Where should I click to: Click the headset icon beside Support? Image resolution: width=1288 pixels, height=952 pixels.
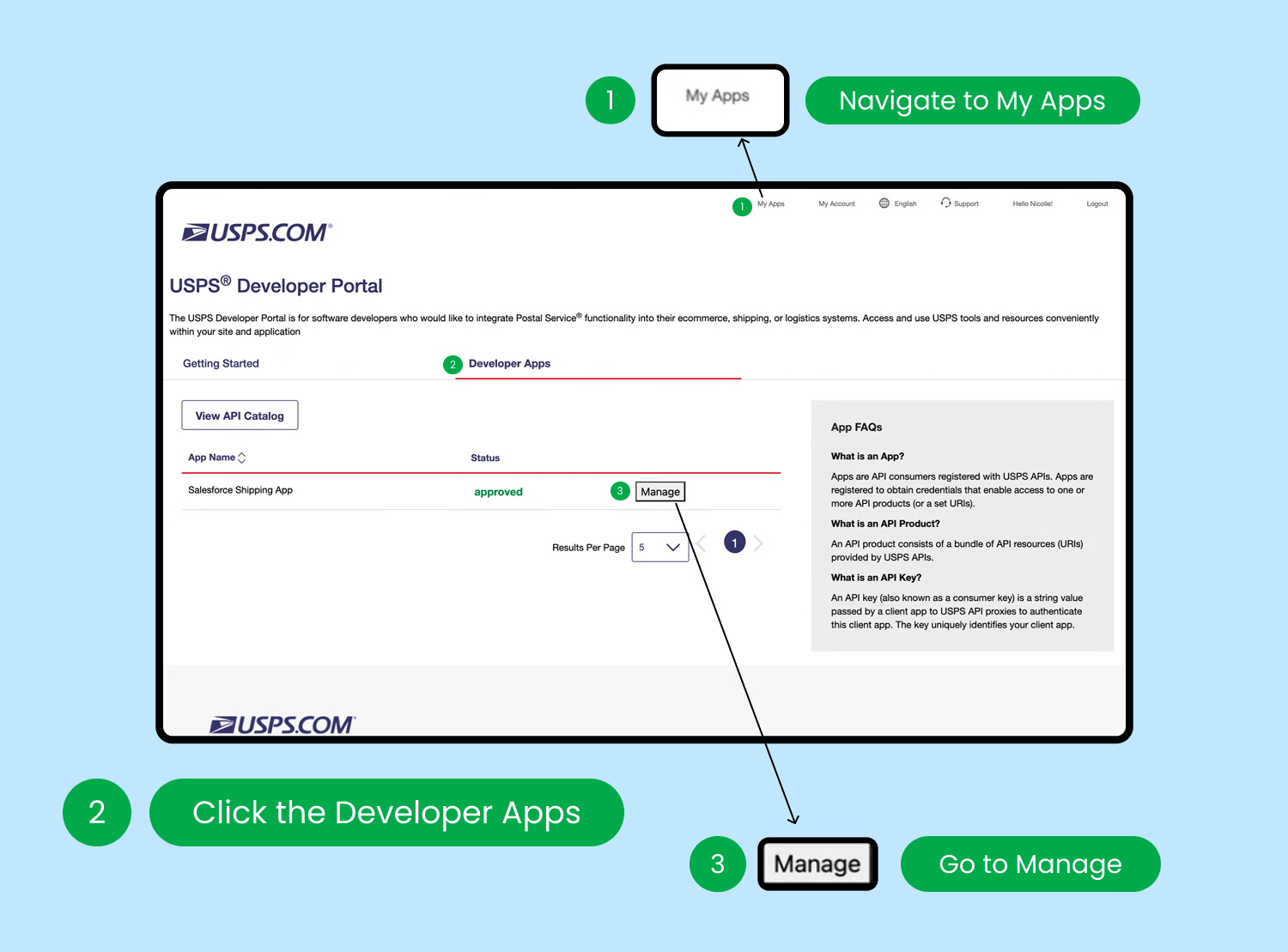(x=945, y=203)
